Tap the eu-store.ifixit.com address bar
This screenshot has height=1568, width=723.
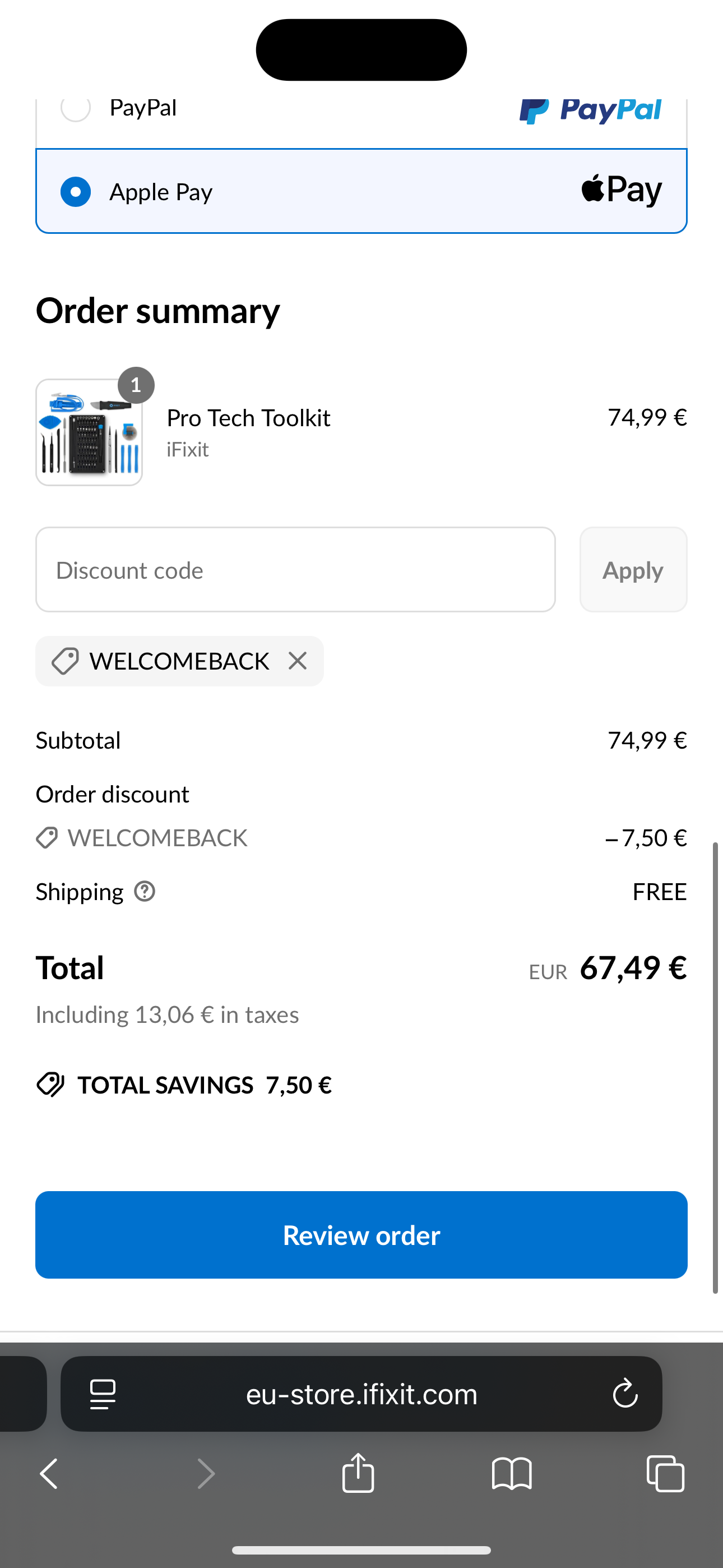coord(361,1394)
